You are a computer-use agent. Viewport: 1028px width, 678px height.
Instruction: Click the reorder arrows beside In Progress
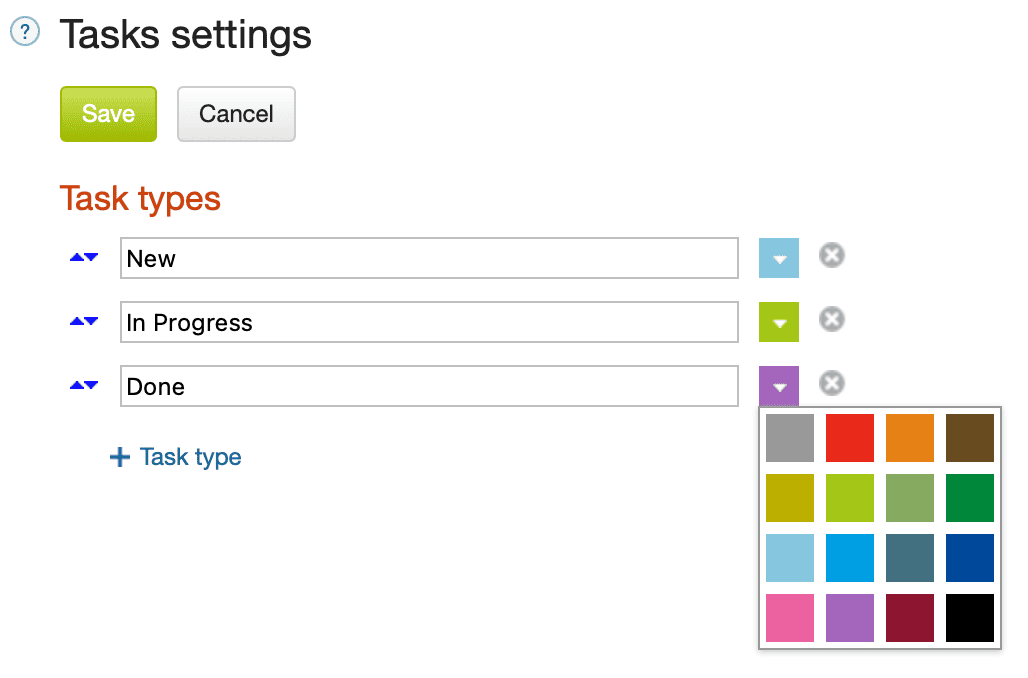coord(83,321)
